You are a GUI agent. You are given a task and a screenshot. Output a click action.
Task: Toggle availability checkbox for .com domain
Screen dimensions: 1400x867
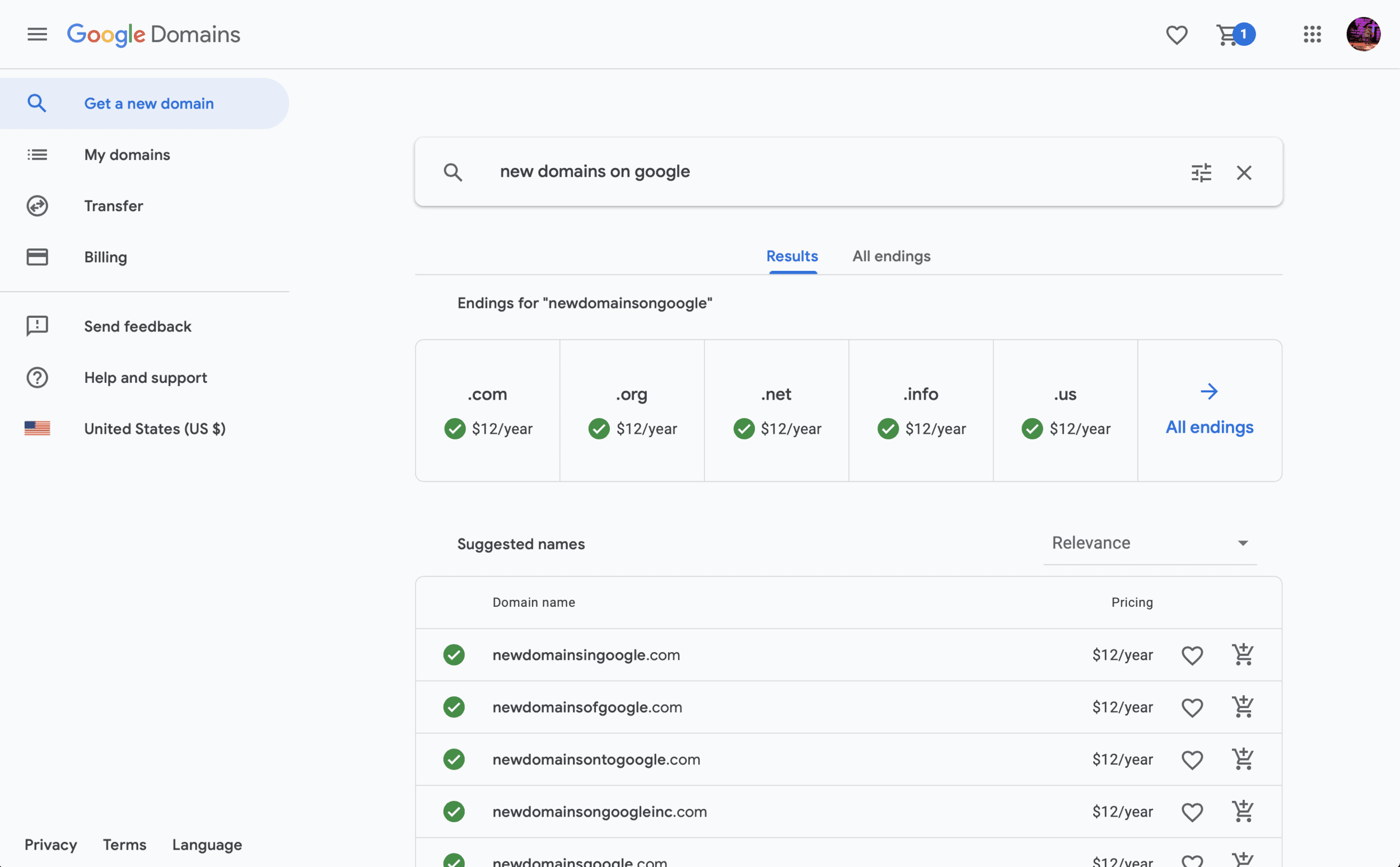point(455,429)
